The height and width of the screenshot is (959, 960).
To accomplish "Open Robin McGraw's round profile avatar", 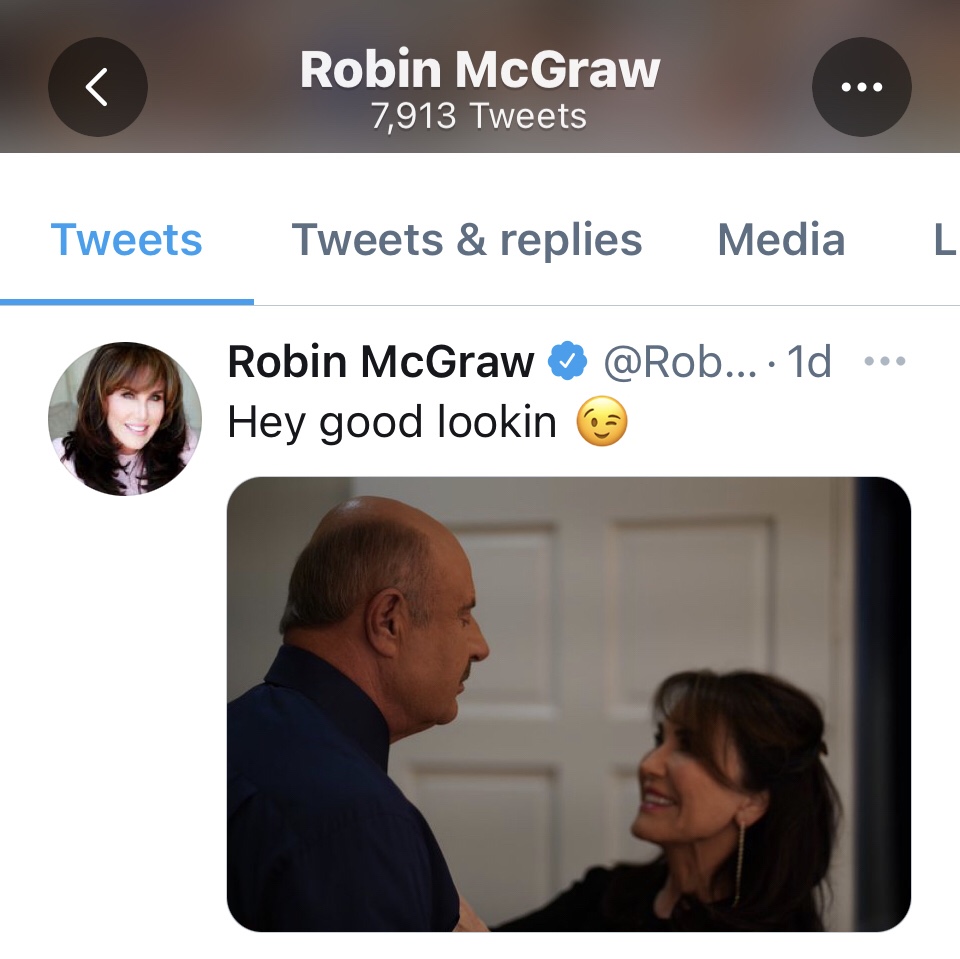I will (x=125, y=419).
